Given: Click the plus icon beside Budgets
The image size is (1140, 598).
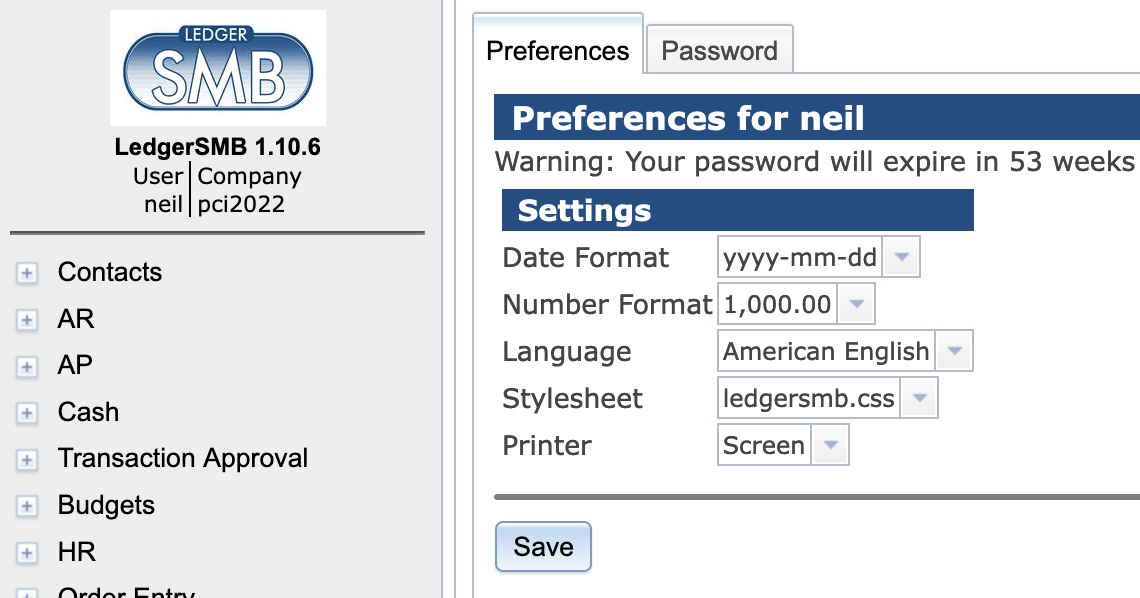Looking at the screenshot, I should point(26,506).
